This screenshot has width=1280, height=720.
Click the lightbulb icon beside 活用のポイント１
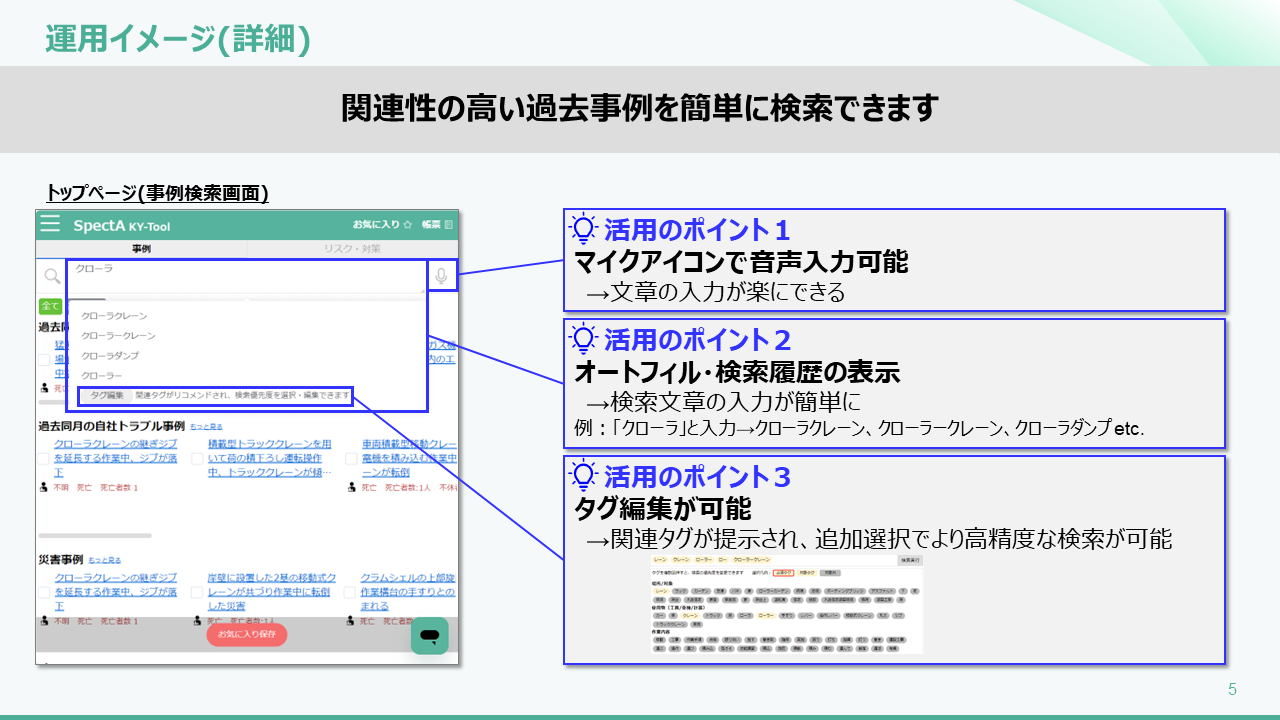(582, 230)
